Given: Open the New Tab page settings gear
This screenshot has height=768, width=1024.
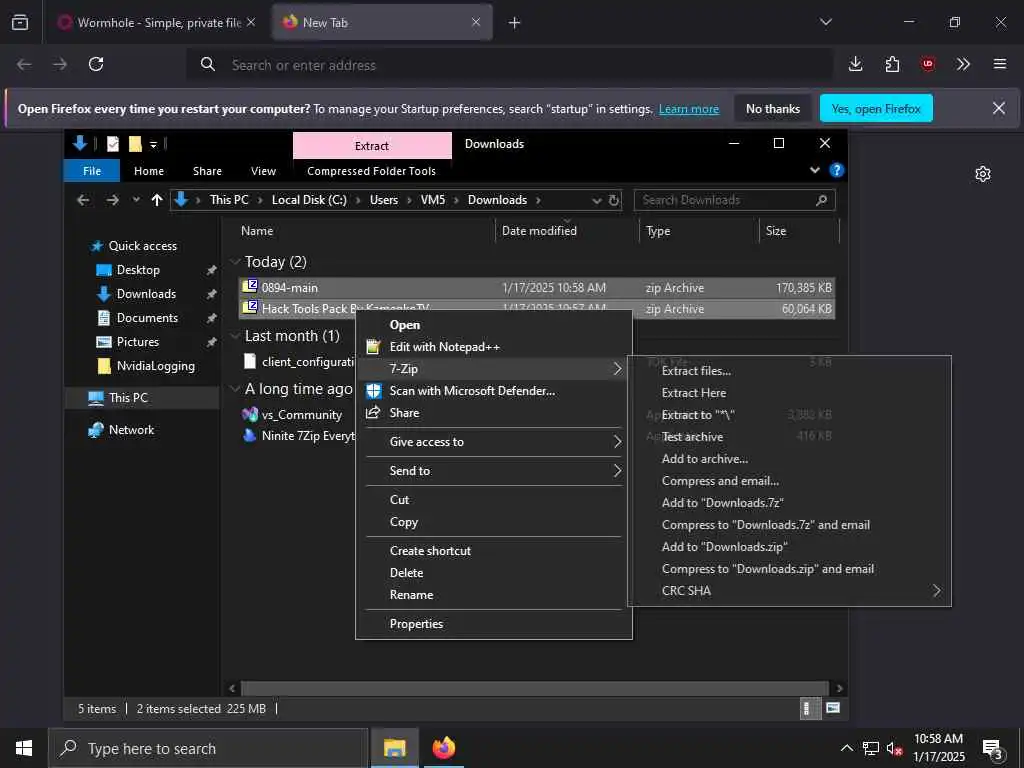Looking at the screenshot, I should pos(983,174).
